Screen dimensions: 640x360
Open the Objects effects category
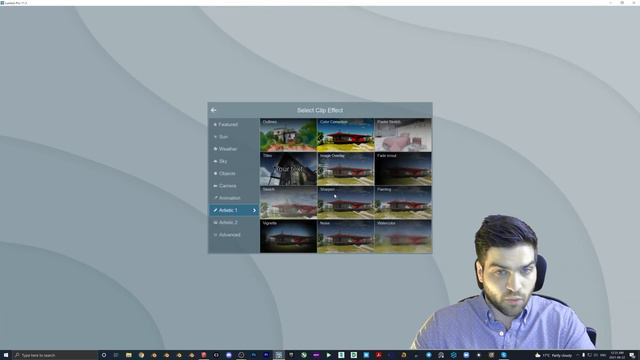(233, 173)
